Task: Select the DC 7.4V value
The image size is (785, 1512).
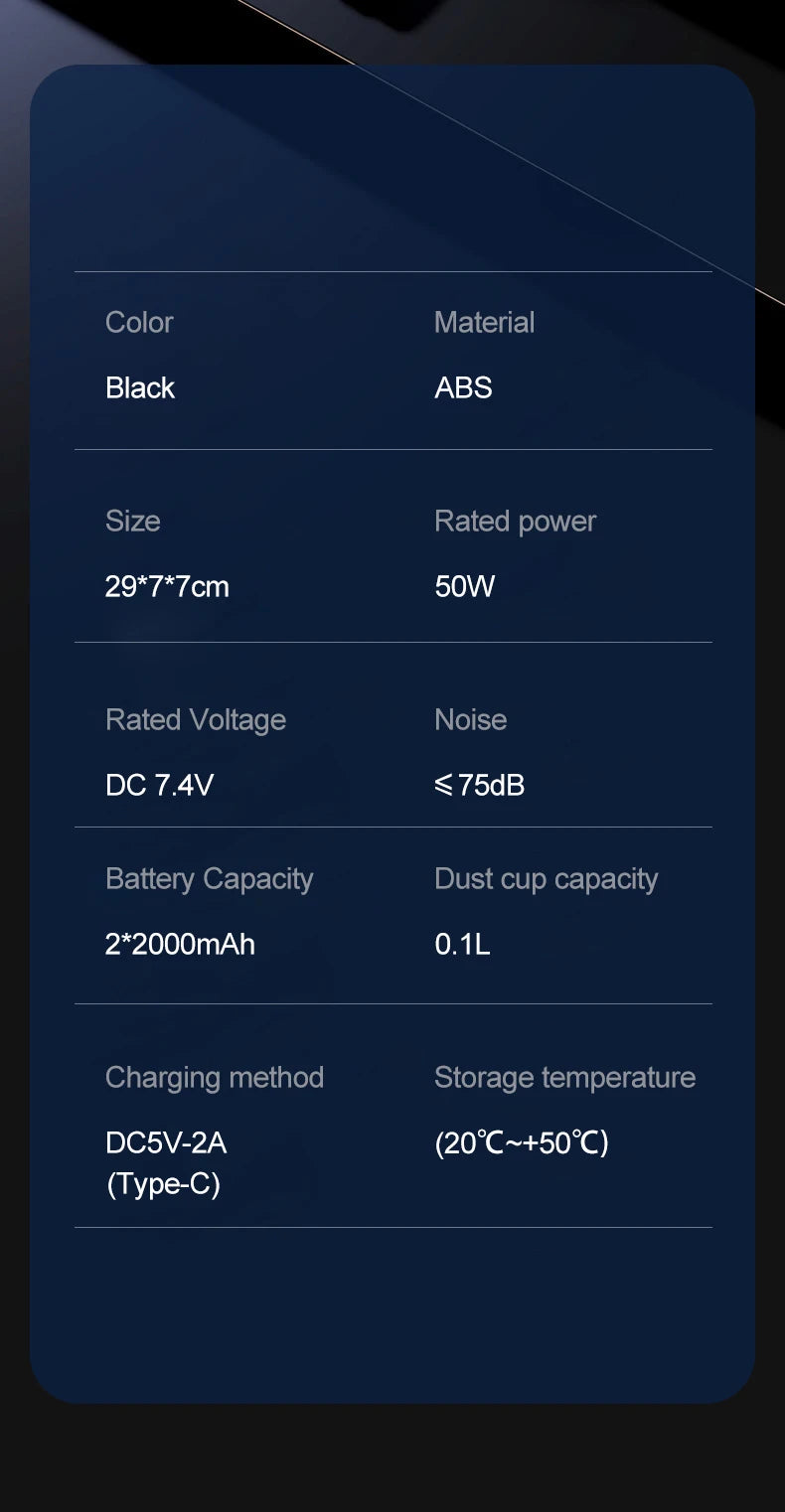Action: [x=159, y=785]
